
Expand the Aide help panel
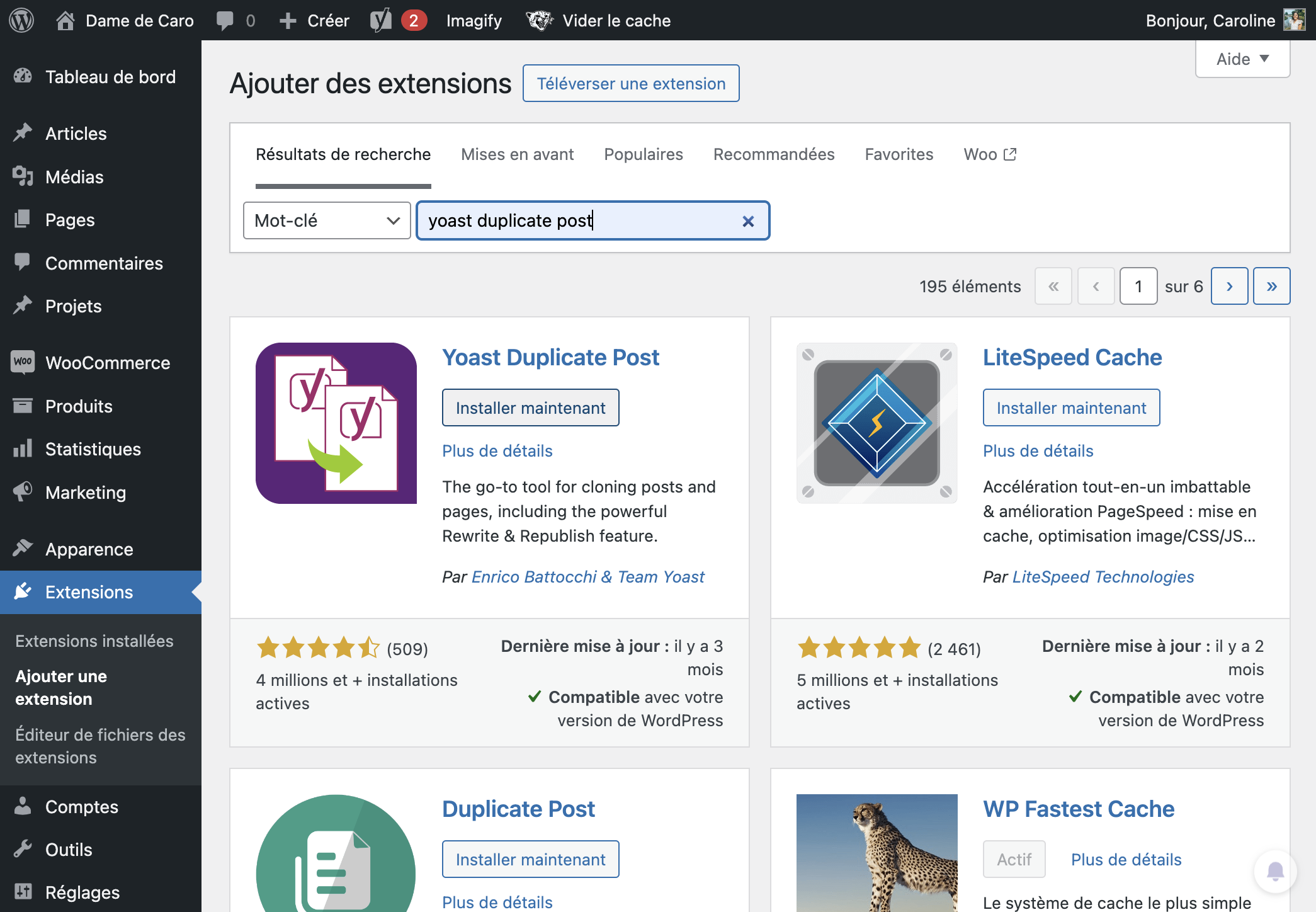click(x=1243, y=59)
